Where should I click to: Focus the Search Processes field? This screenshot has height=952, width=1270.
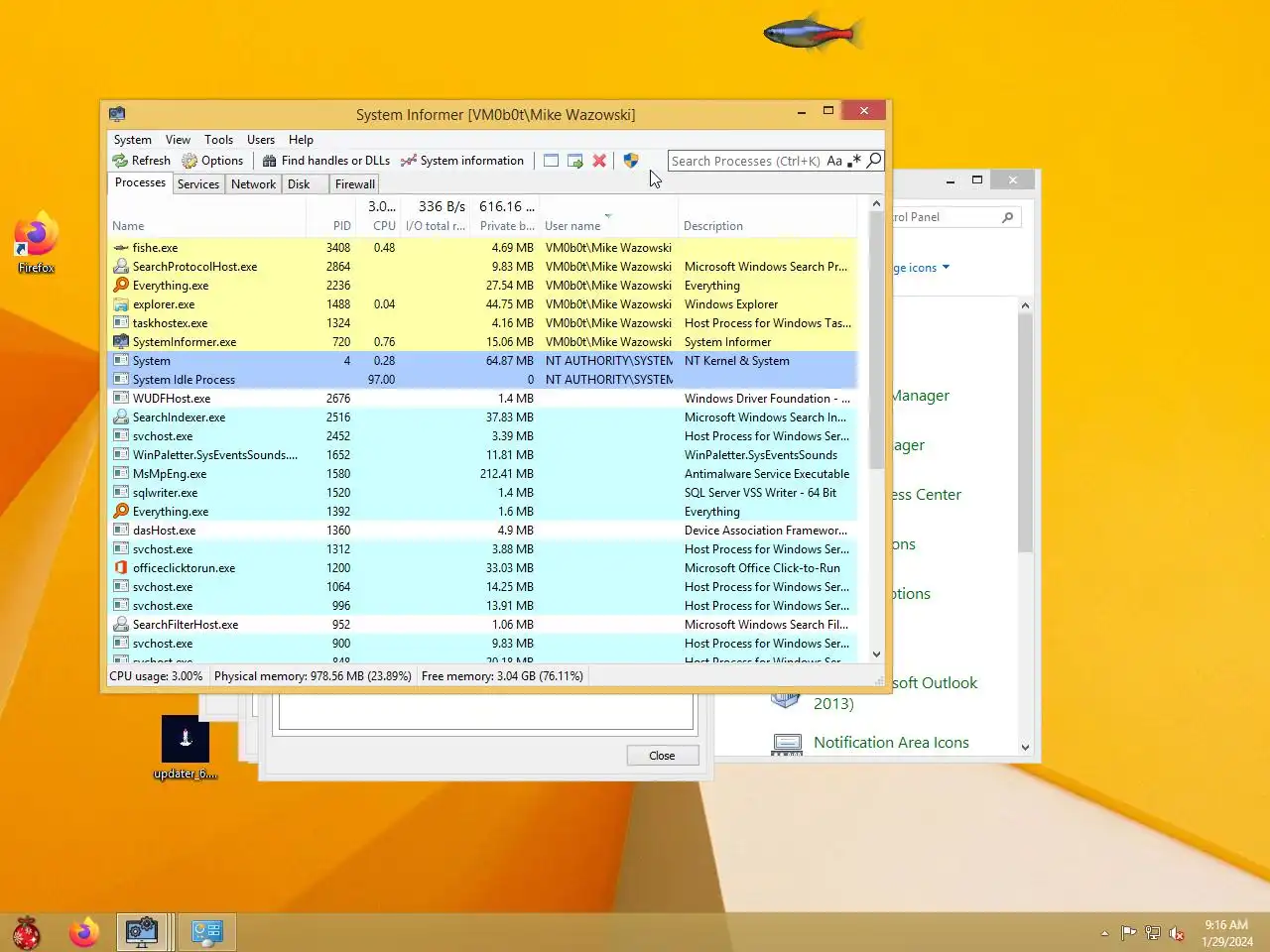tap(746, 161)
